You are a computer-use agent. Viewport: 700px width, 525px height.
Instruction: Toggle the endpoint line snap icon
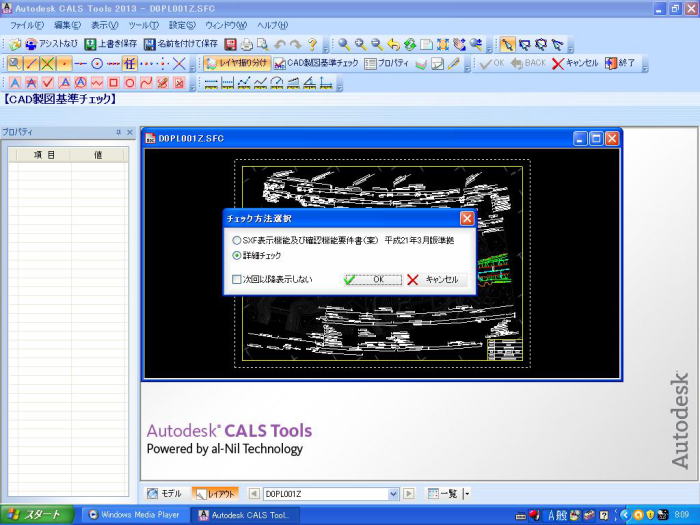(31, 64)
